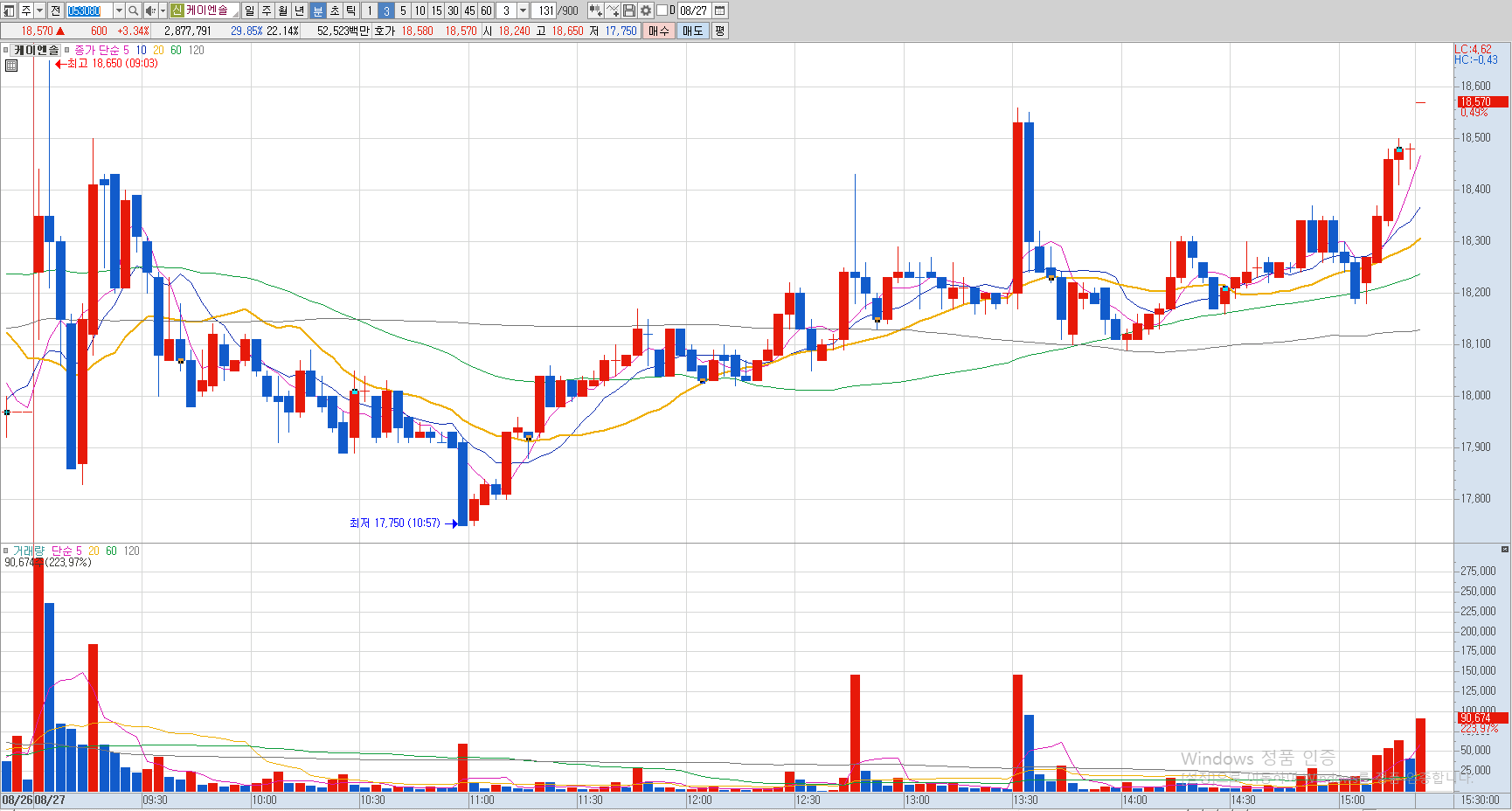The image size is (1512, 811).
Task: Choose the 15-minute interval button
Action: 436,10
